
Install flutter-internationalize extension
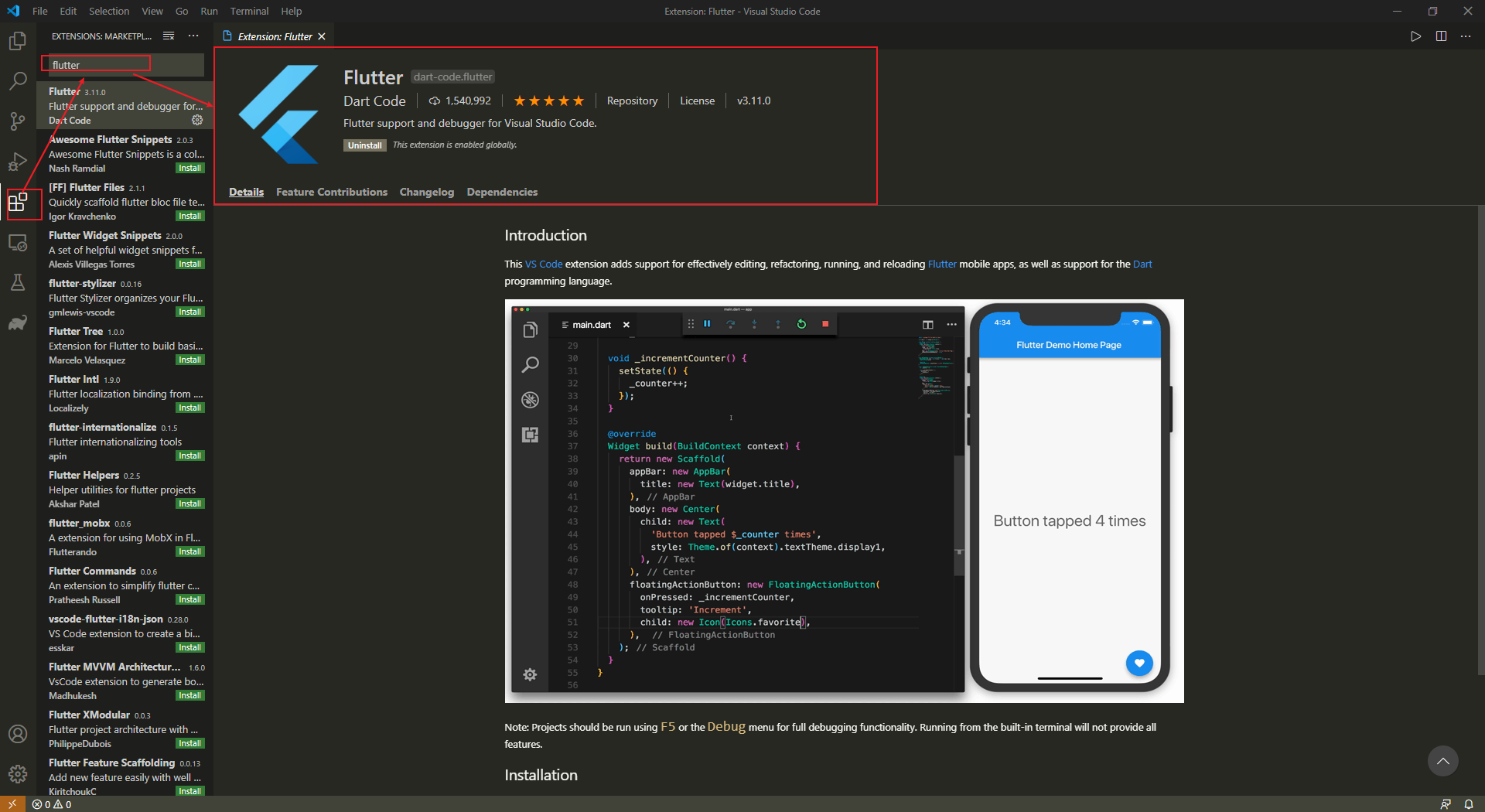coord(189,455)
